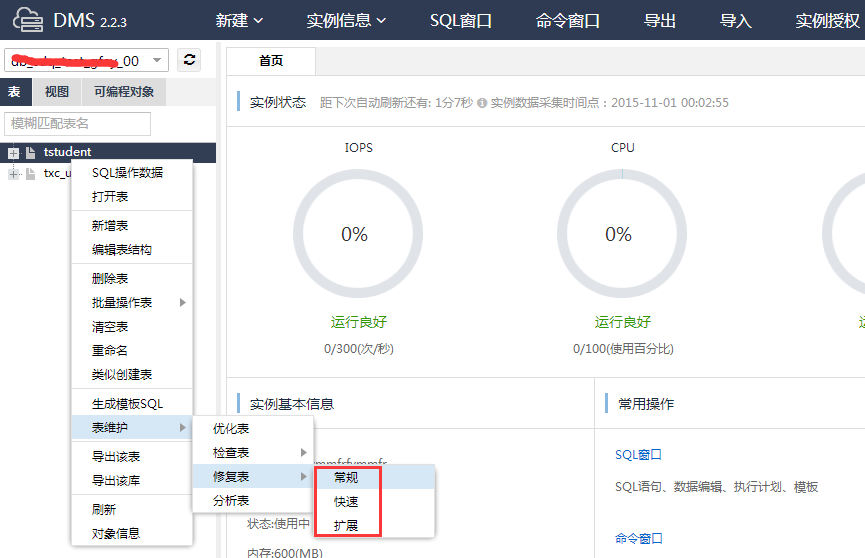Choose 清空表 from context menu
The width and height of the screenshot is (865, 558).
pos(110,327)
